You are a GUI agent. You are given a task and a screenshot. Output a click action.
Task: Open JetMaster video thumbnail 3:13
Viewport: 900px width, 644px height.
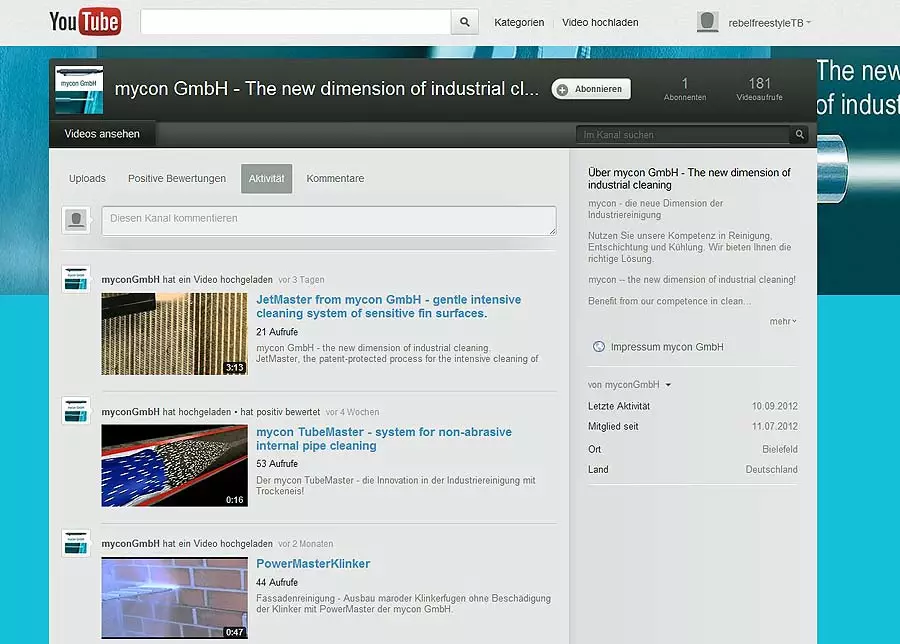[174, 334]
